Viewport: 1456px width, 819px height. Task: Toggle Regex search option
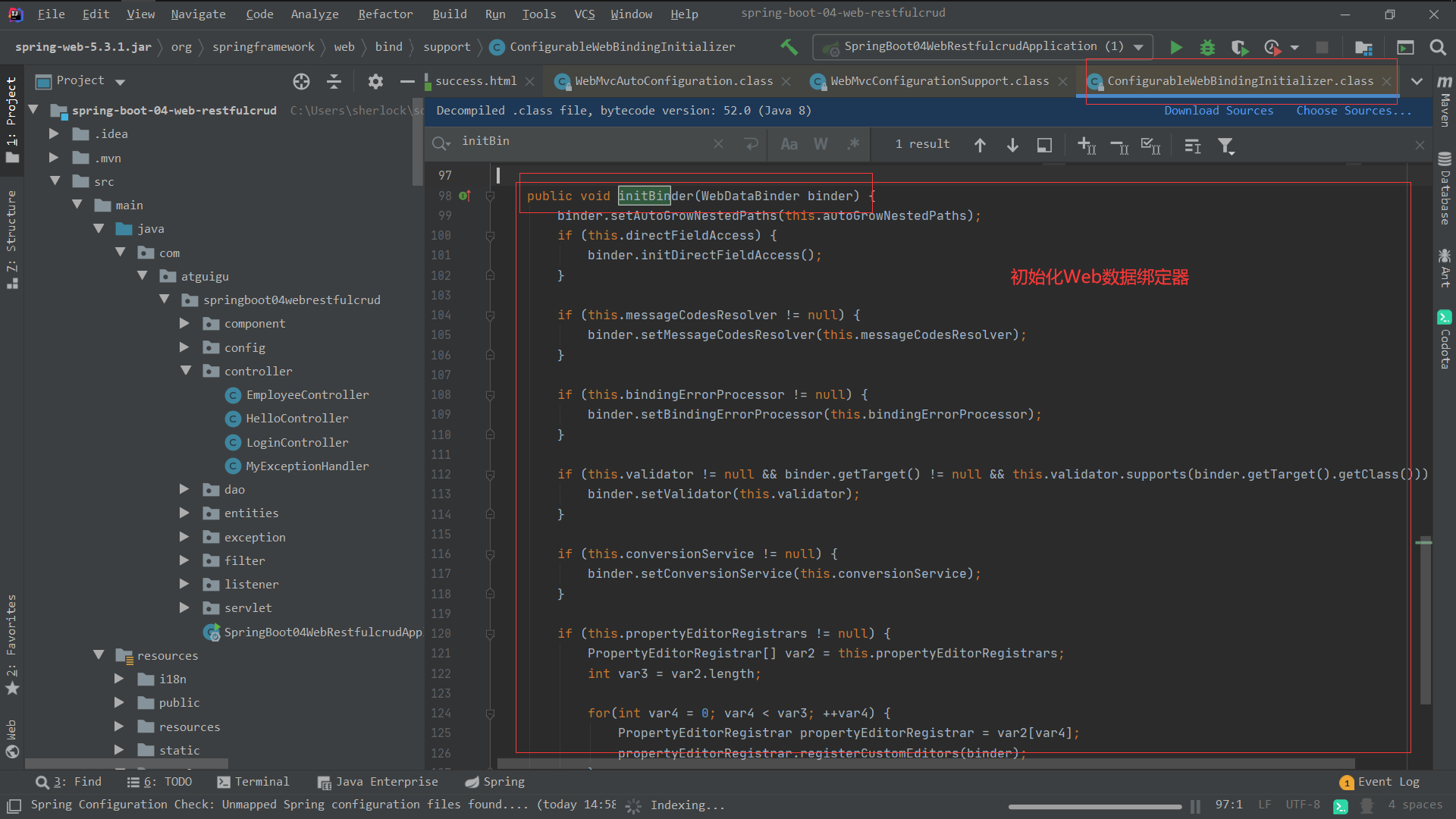point(853,144)
